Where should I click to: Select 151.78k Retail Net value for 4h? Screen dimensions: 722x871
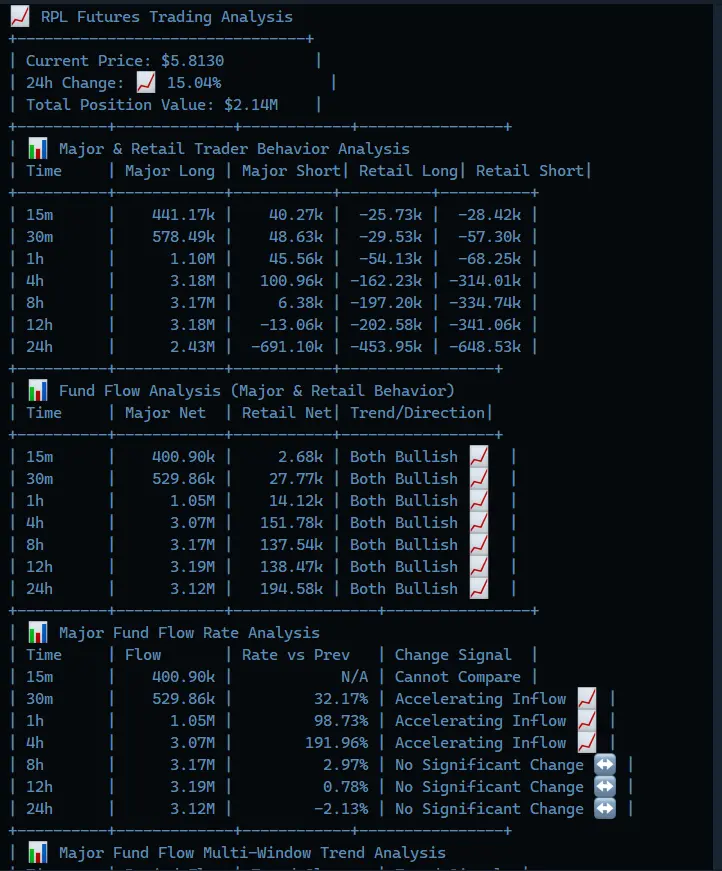click(291, 523)
